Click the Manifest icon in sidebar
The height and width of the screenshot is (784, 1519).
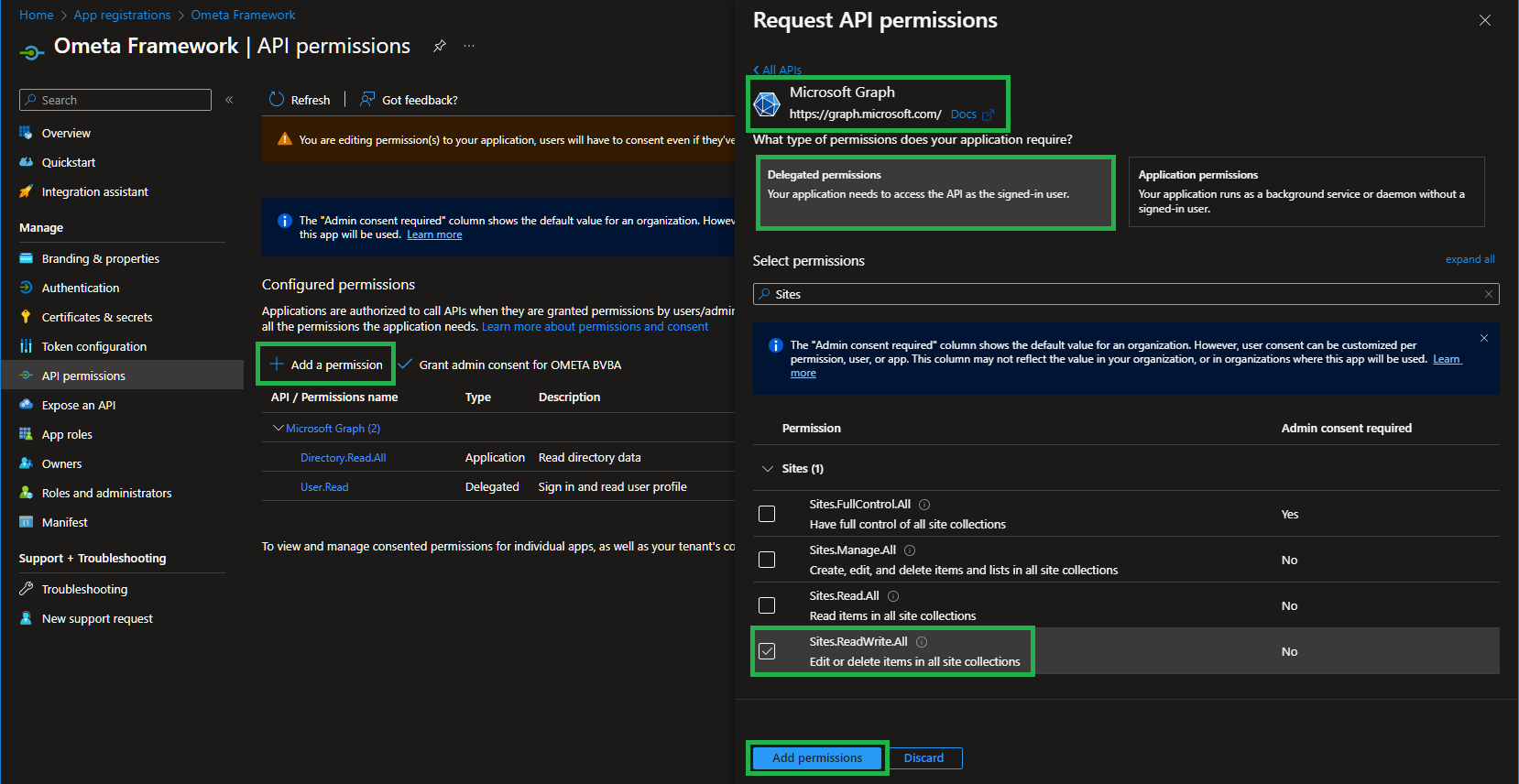[26, 522]
